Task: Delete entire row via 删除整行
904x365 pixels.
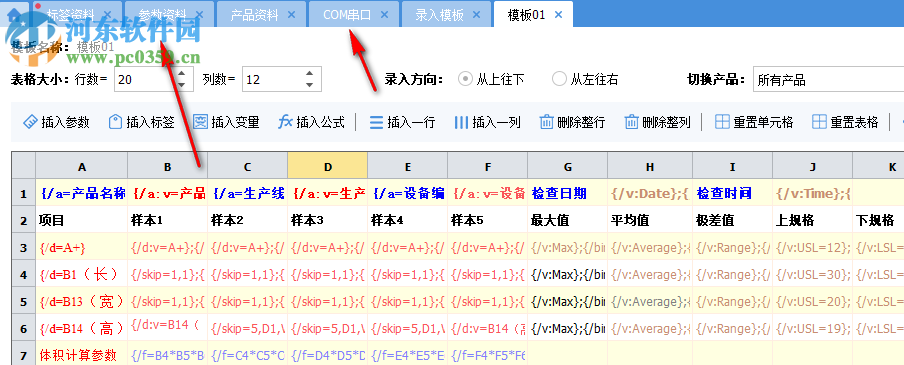Action: click(572, 122)
